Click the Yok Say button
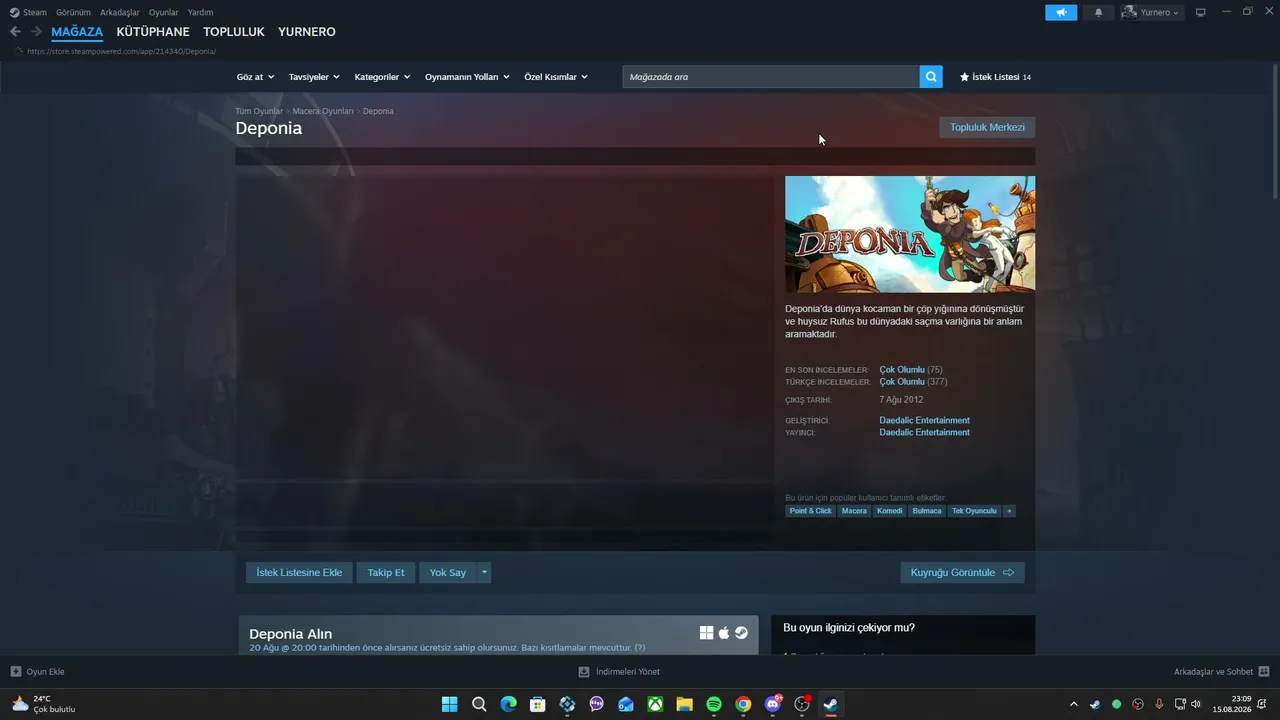 point(448,573)
